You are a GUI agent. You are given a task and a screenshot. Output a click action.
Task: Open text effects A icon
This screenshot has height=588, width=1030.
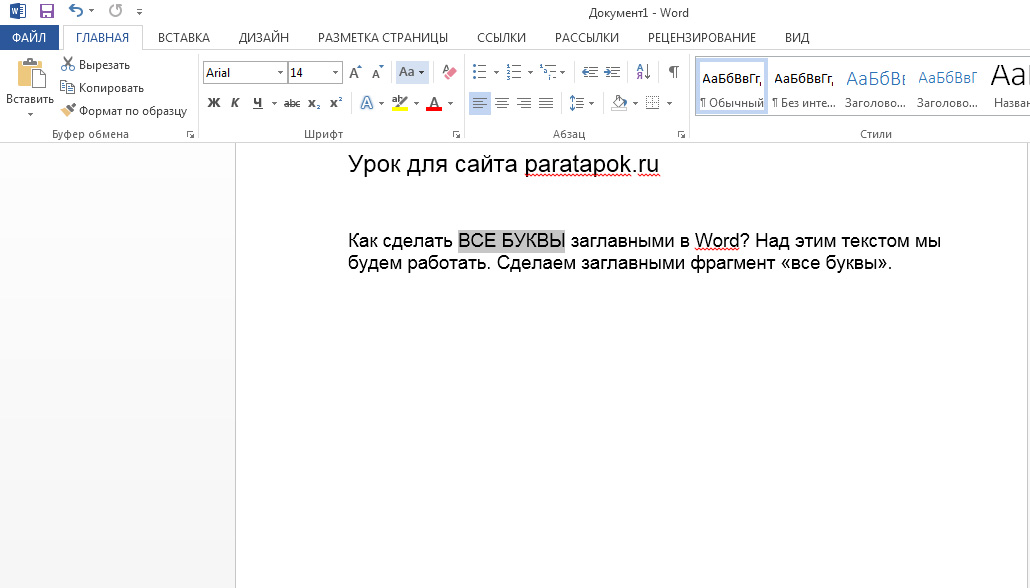367,102
